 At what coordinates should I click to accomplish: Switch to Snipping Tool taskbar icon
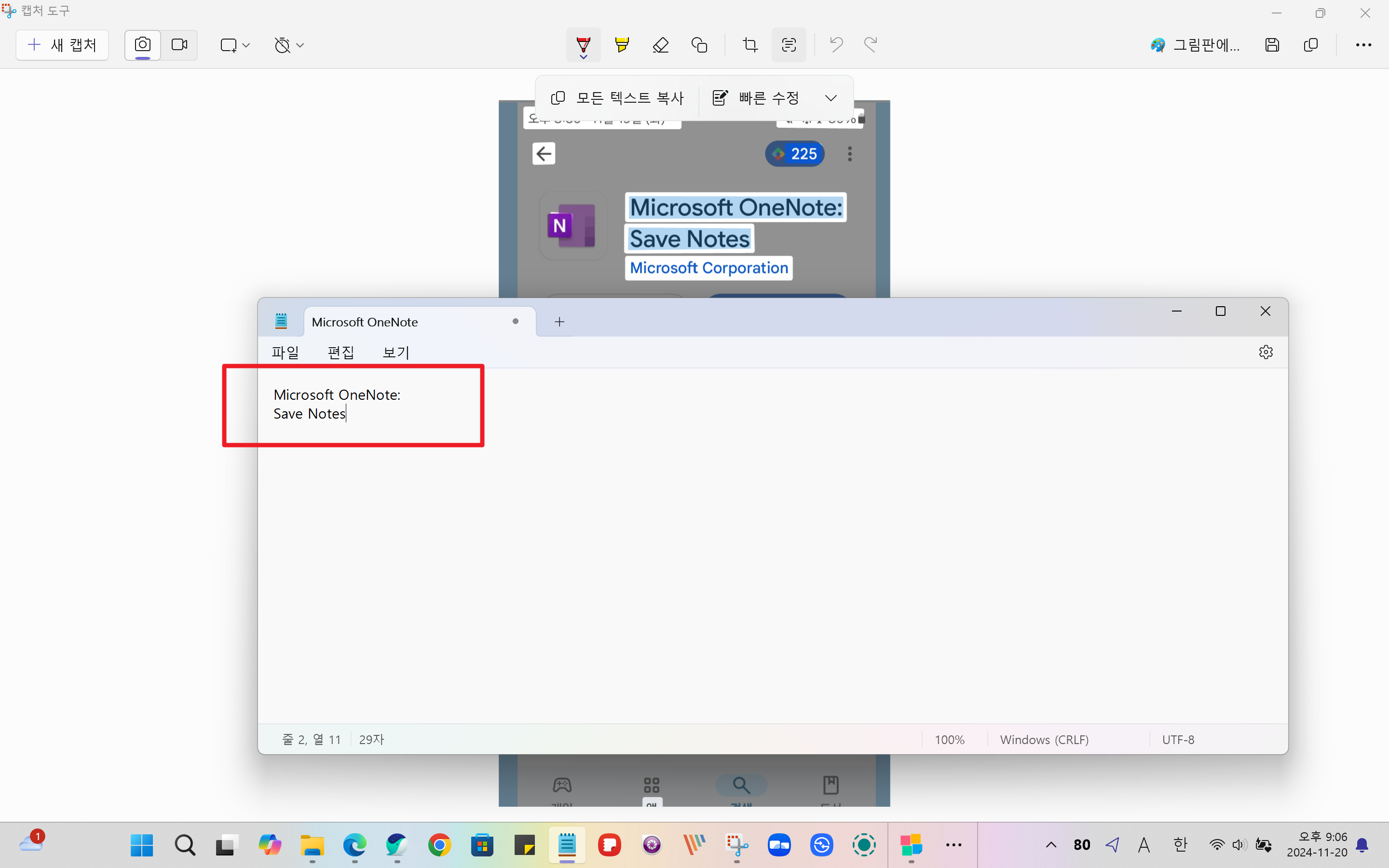tap(737, 845)
